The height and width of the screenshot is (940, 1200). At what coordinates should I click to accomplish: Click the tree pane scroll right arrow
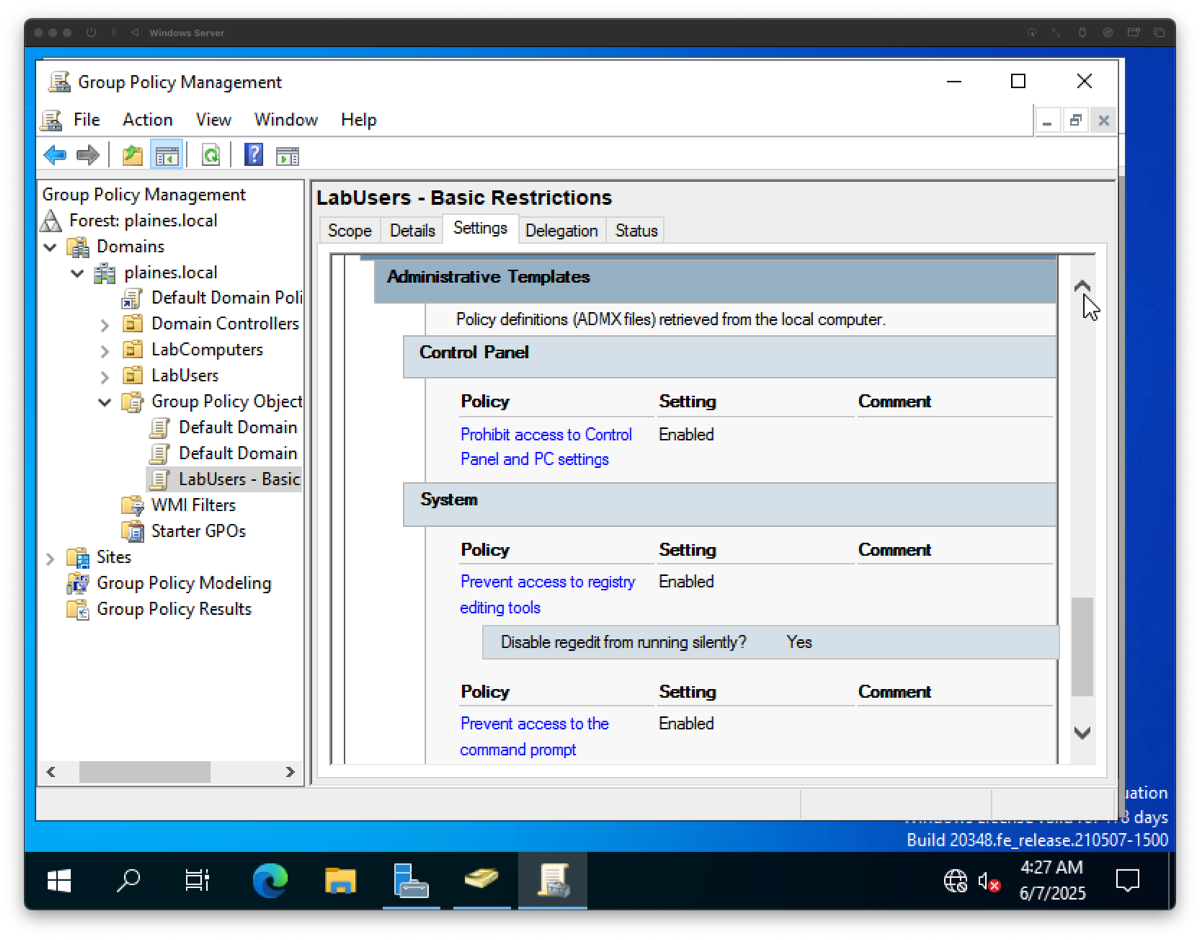pyautogui.click(x=290, y=772)
